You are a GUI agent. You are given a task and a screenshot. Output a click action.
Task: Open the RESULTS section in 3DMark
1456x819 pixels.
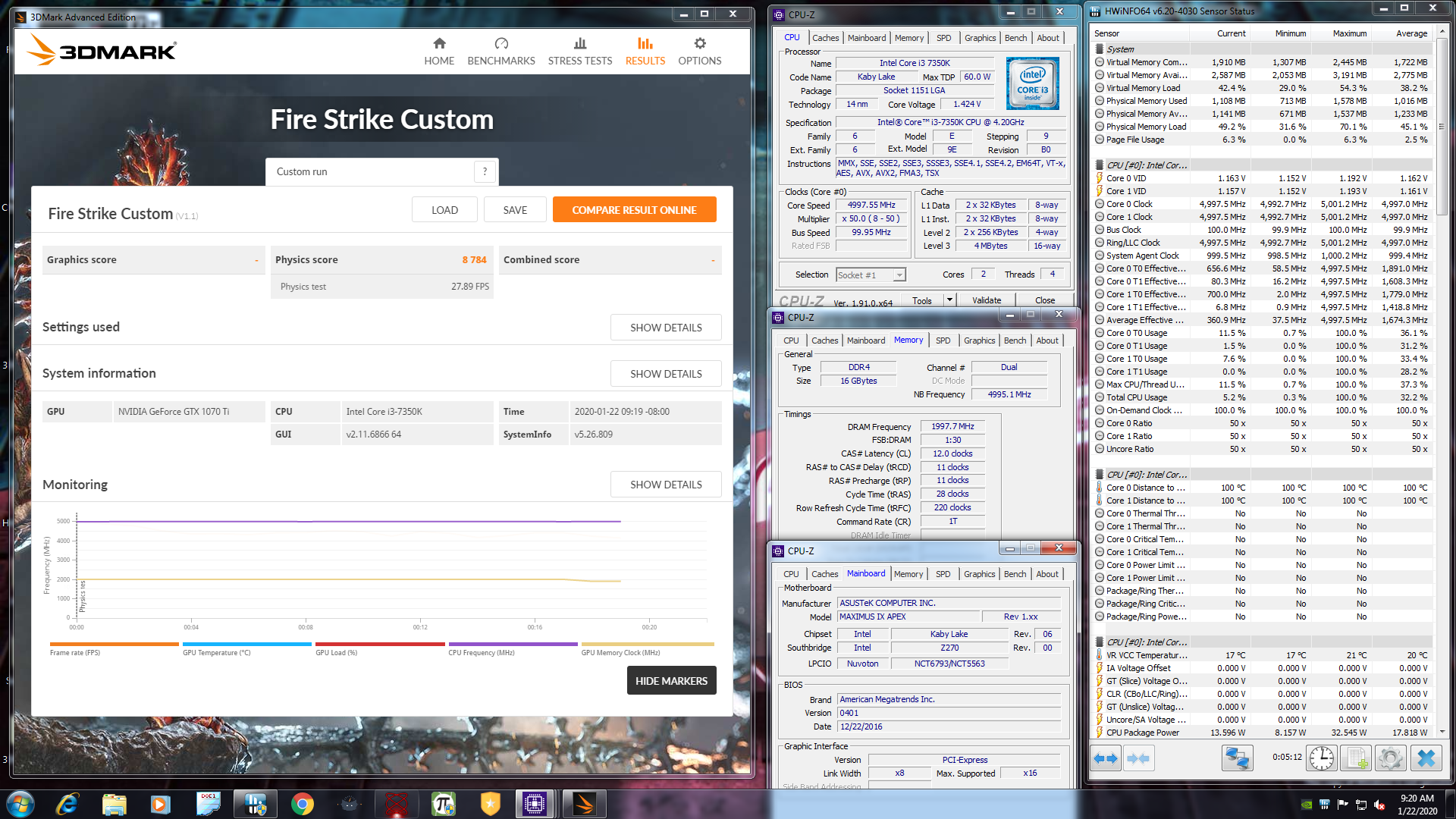645,52
